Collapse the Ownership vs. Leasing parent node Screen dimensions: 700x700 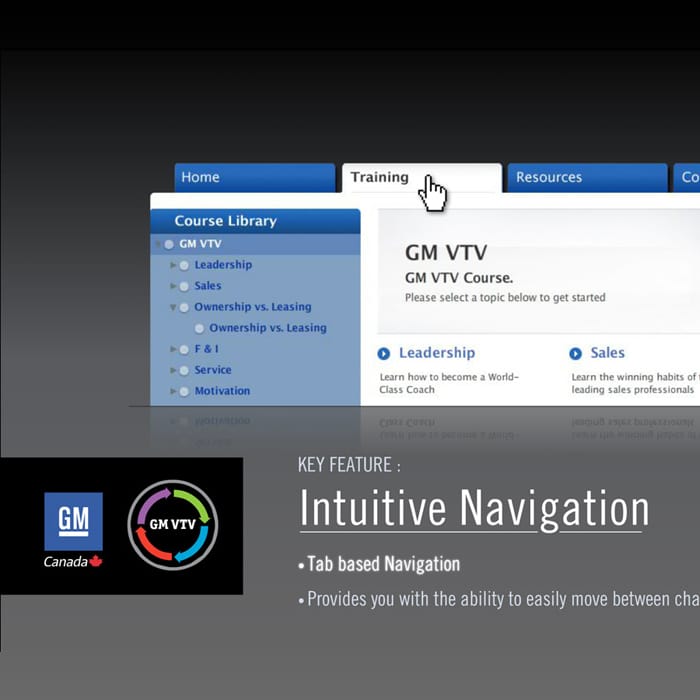coord(173,307)
